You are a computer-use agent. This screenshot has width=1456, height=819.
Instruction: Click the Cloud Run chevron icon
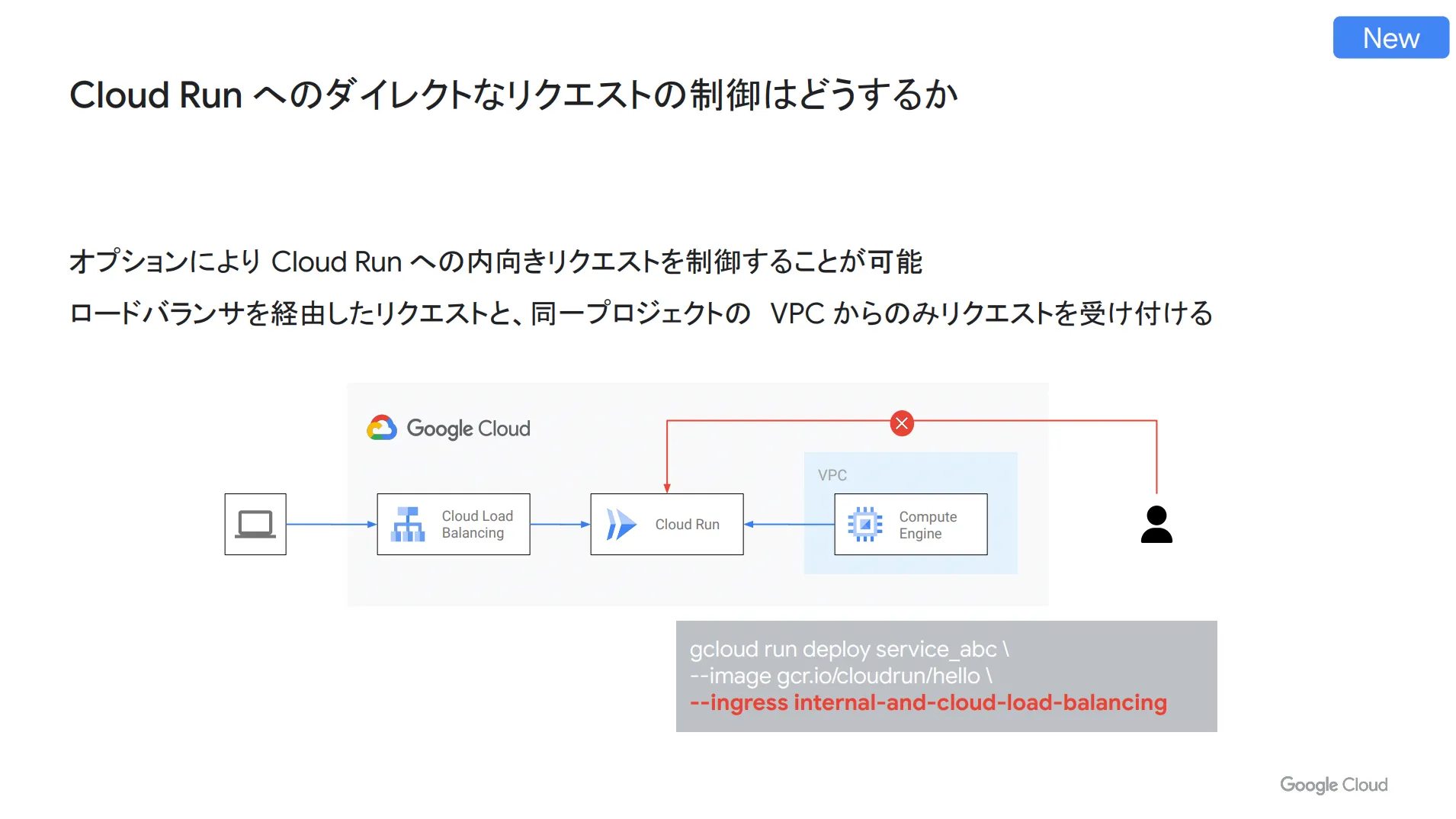coord(621,525)
